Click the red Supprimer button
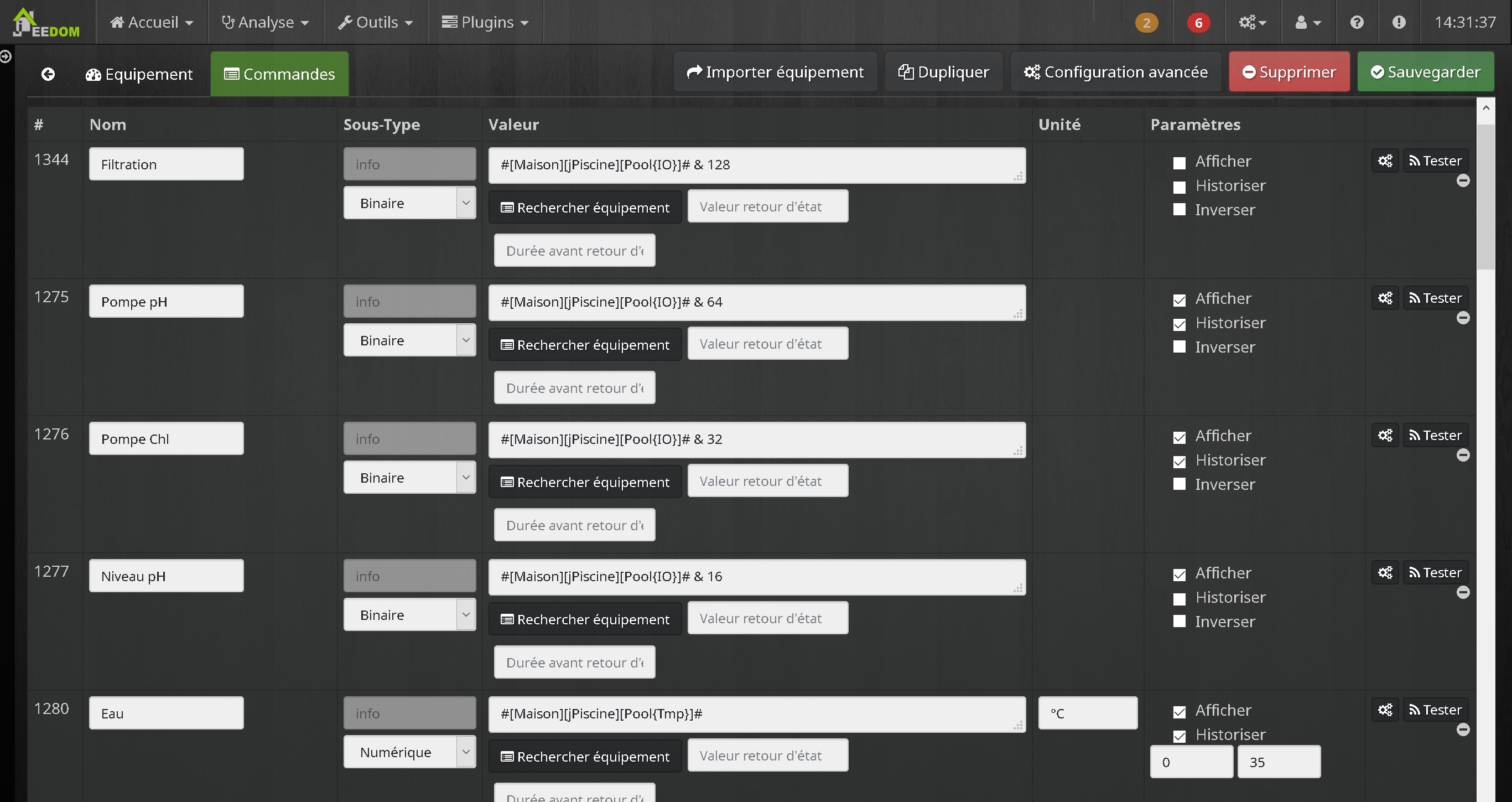1512x802 pixels. pyautogui.click(x=1290, y=71)
